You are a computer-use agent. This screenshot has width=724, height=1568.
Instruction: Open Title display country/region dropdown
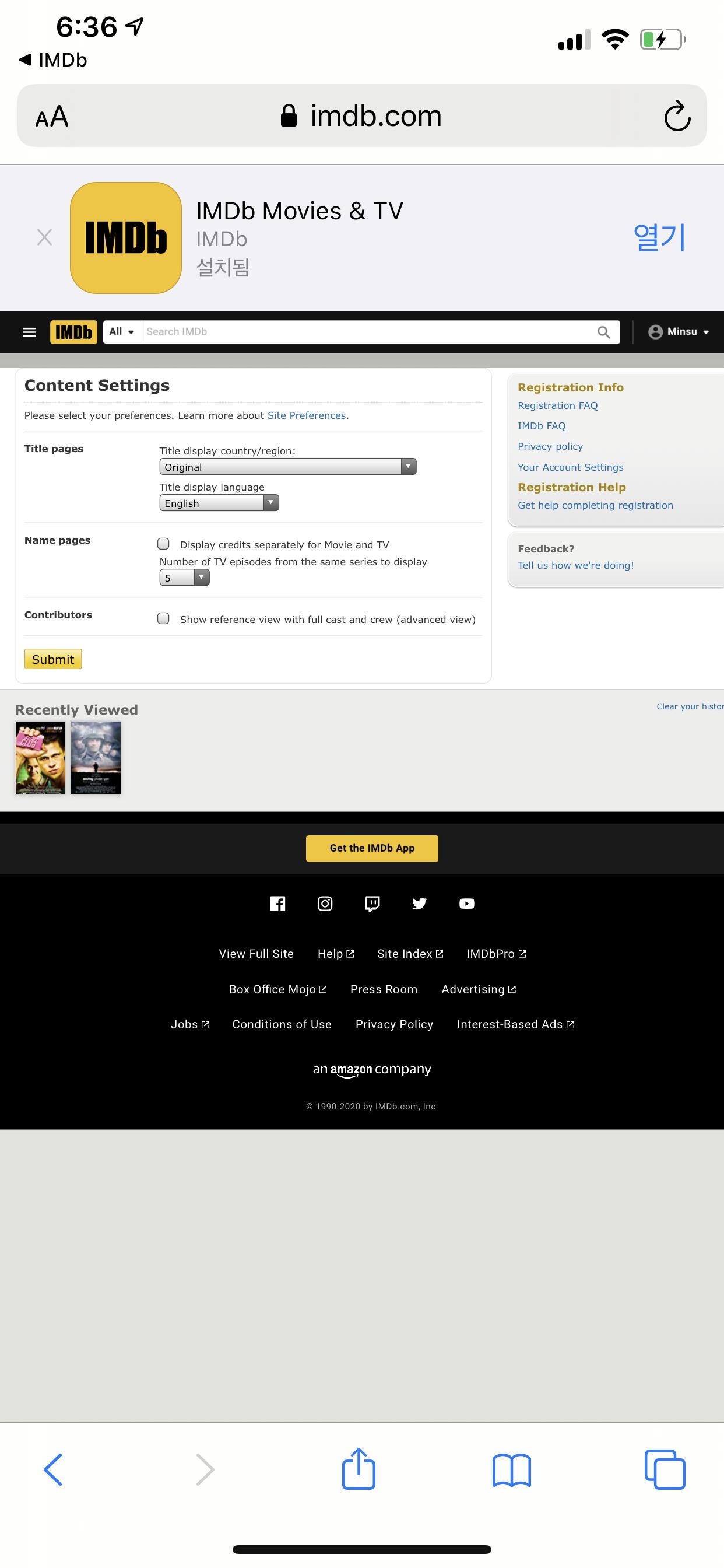pyautogui.click(x=288, y=467)
